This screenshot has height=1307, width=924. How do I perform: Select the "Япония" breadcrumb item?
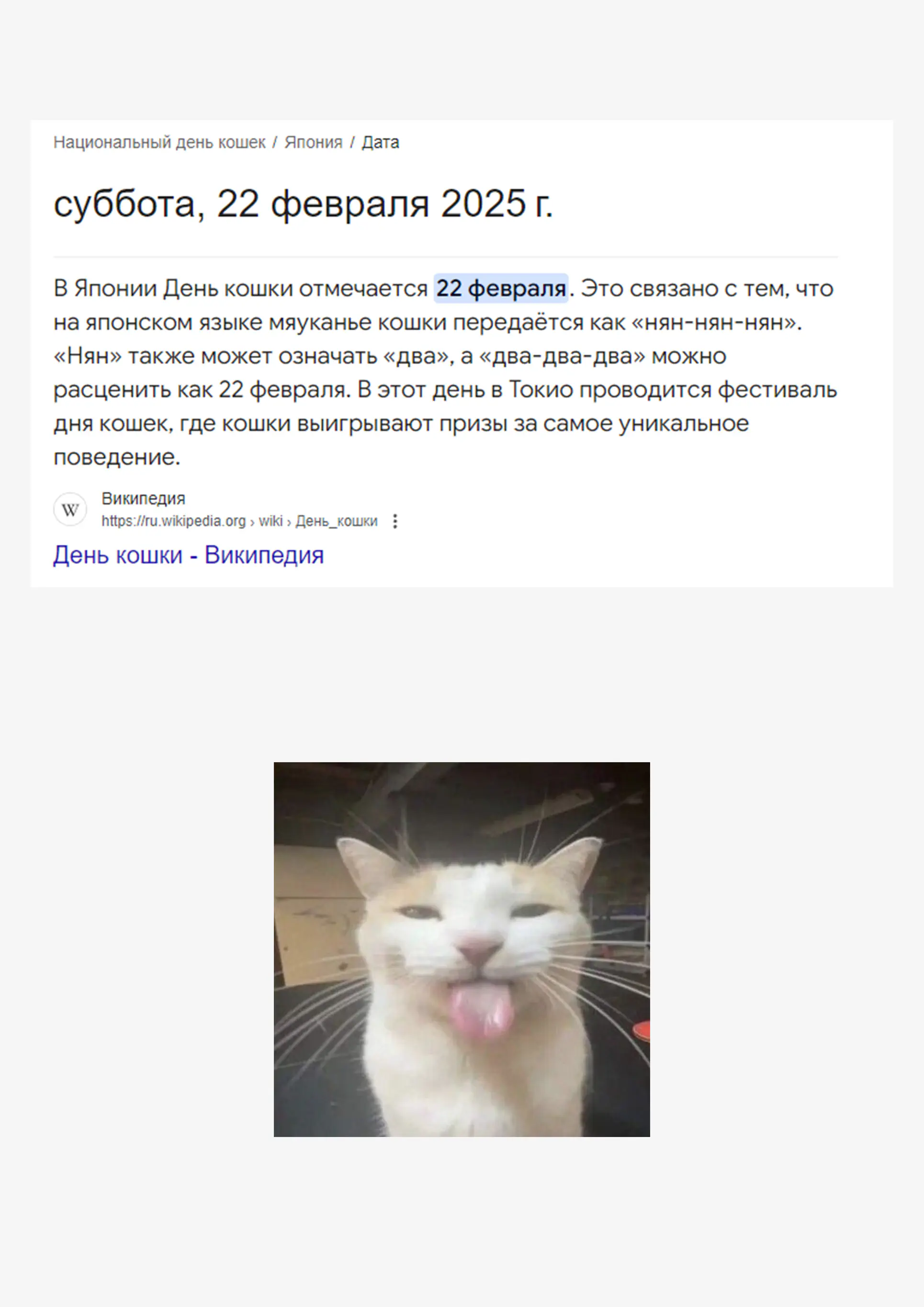coord(314,142)
